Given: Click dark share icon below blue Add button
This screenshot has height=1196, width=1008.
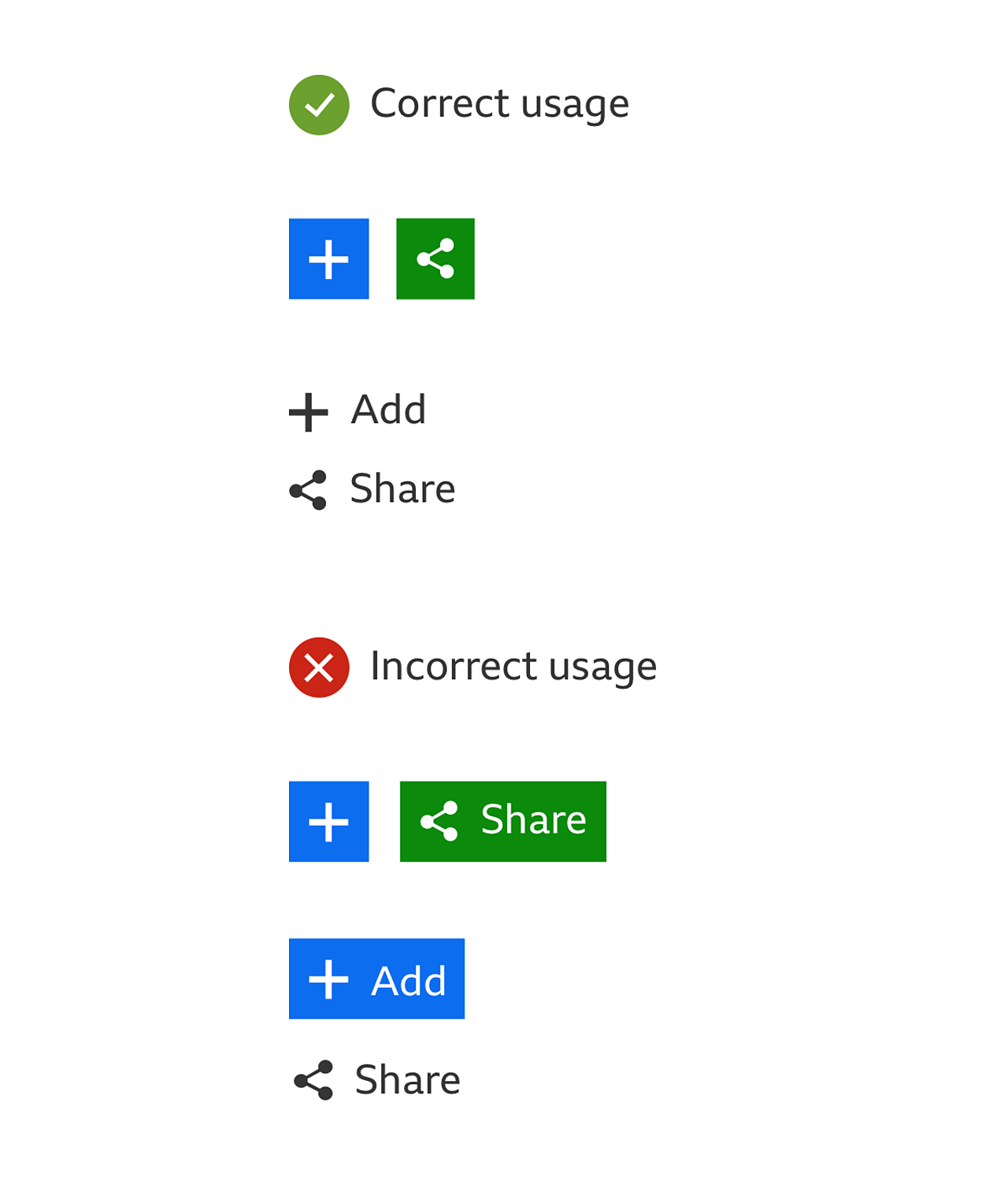Looking at the screenshot, I should coord(313,1080).
